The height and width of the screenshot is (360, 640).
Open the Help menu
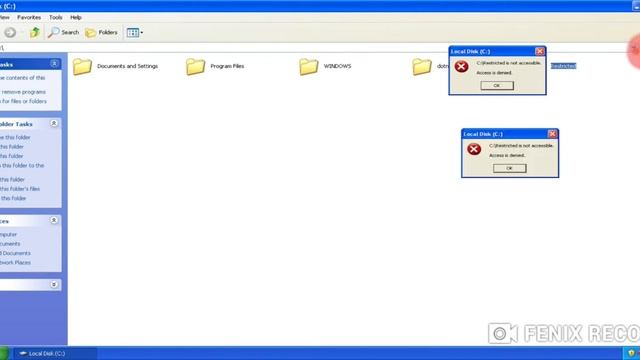tap(76, 18)
